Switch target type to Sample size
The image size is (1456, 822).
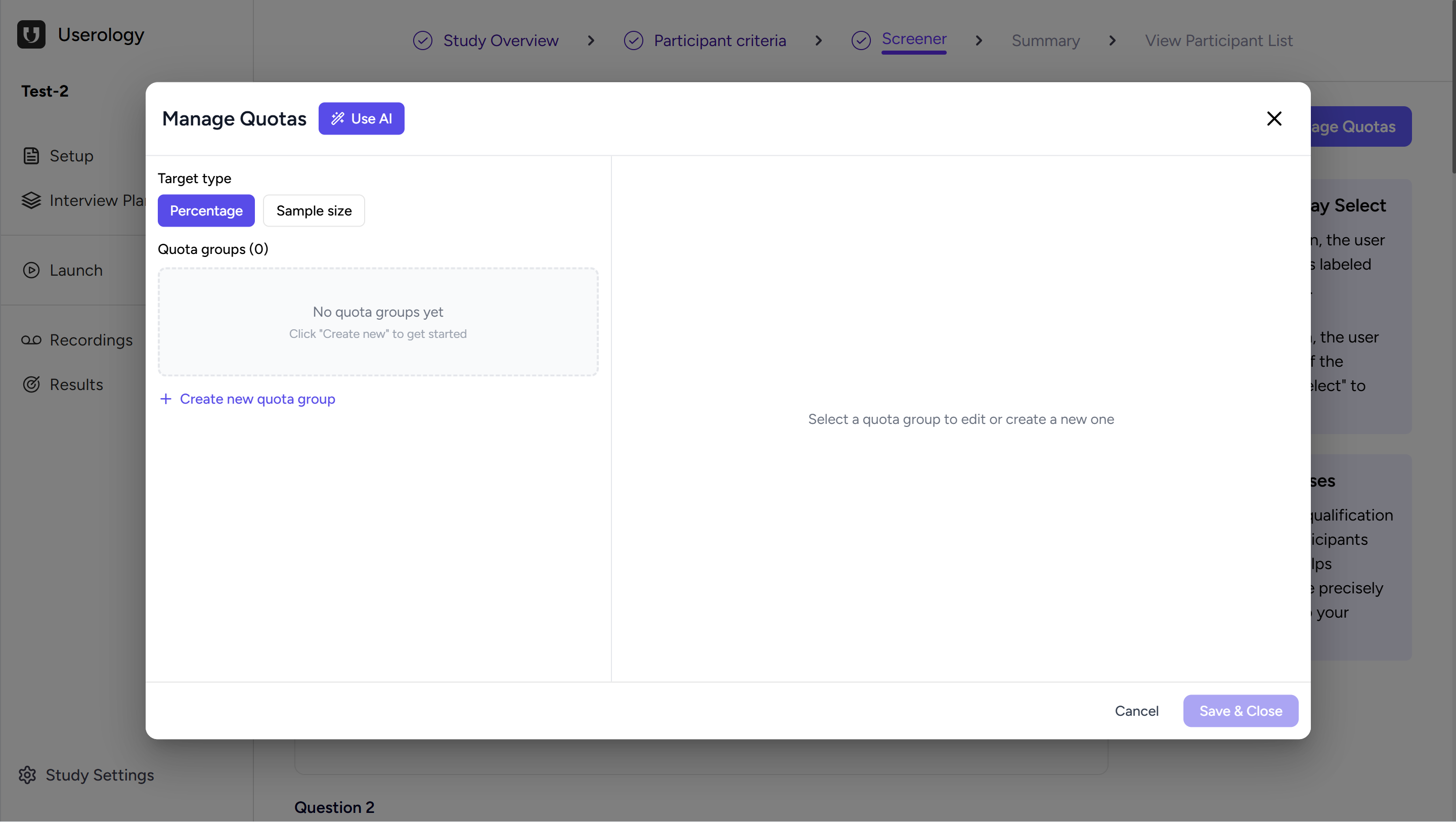[x=313, y=210]
